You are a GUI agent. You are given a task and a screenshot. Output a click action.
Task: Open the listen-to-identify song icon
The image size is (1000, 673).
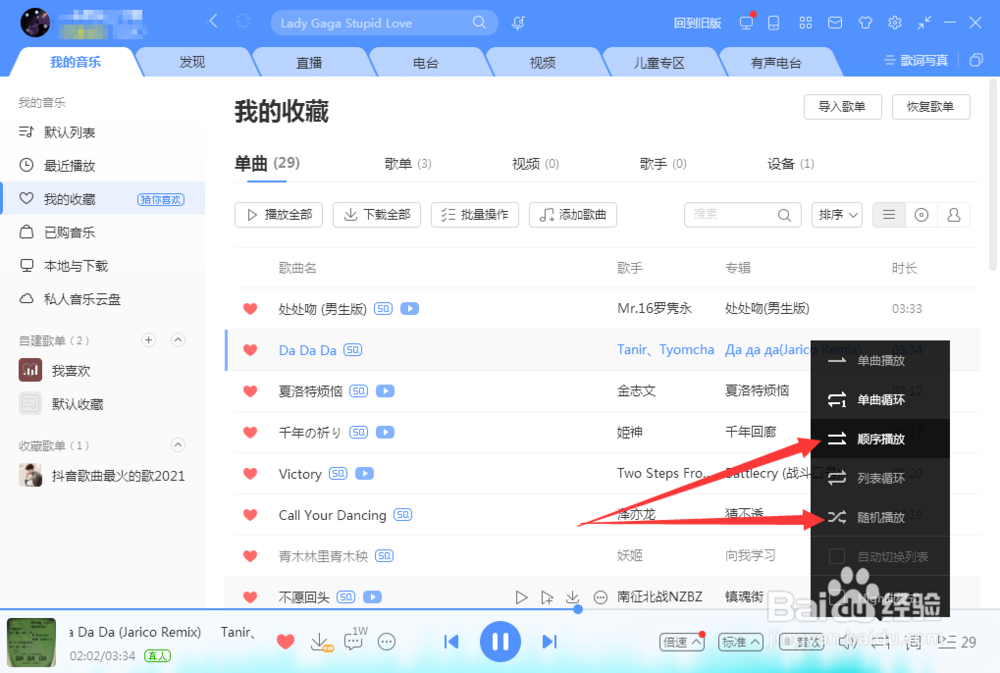tap(518, 23)
